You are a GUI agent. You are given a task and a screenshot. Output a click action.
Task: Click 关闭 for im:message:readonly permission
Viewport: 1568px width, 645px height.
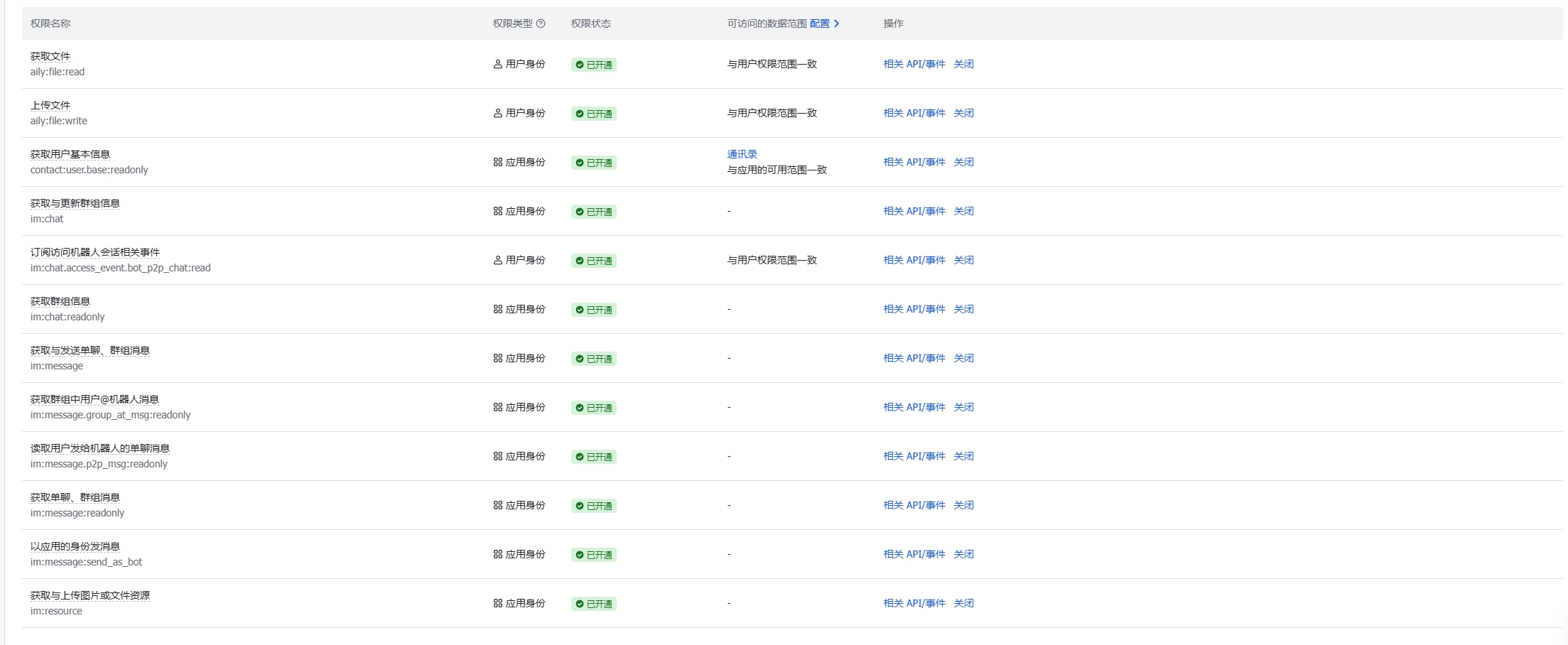point(963,505)
